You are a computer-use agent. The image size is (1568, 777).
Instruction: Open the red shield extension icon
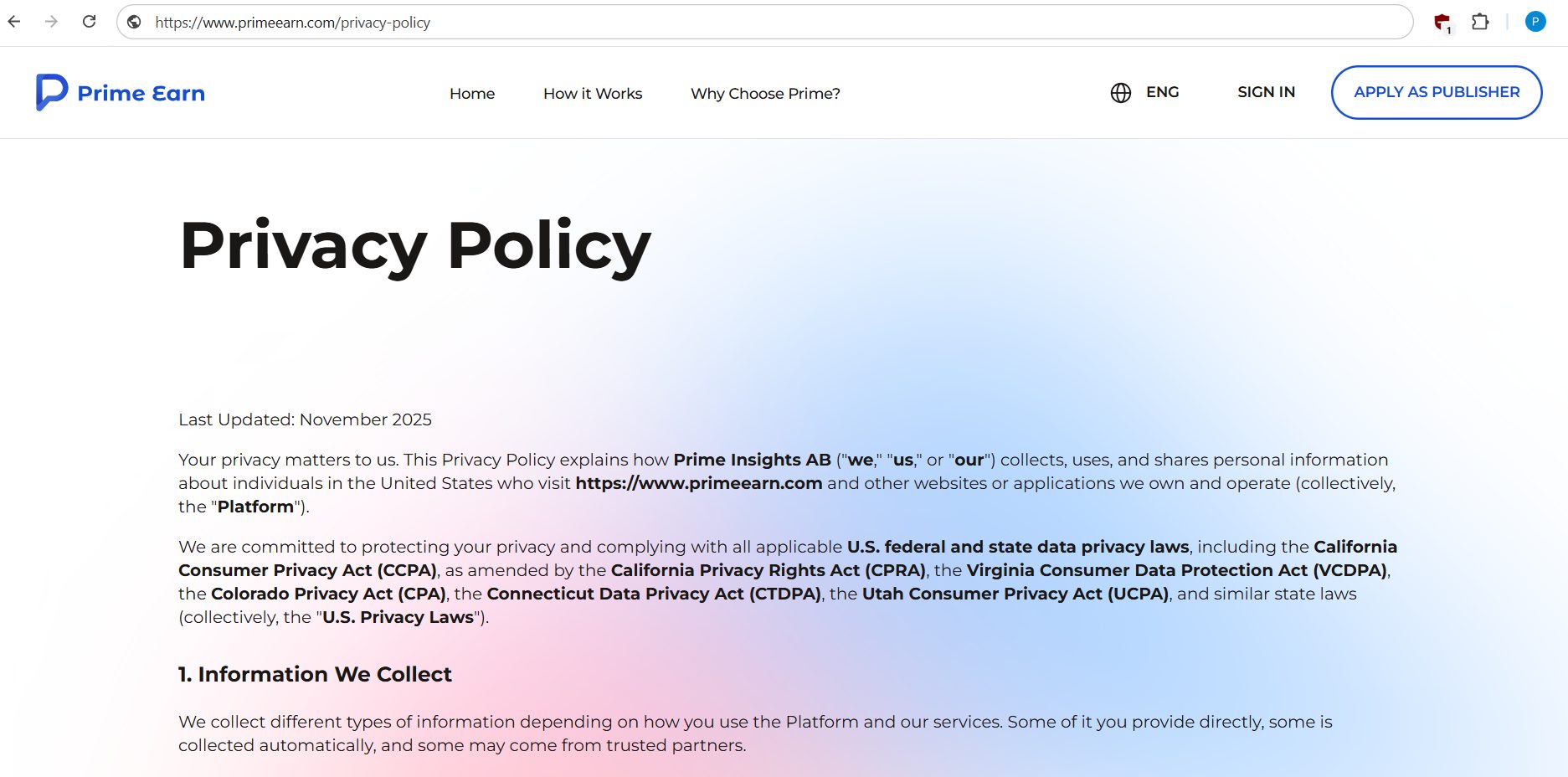pyautogui.click(x=1442, y=23)
